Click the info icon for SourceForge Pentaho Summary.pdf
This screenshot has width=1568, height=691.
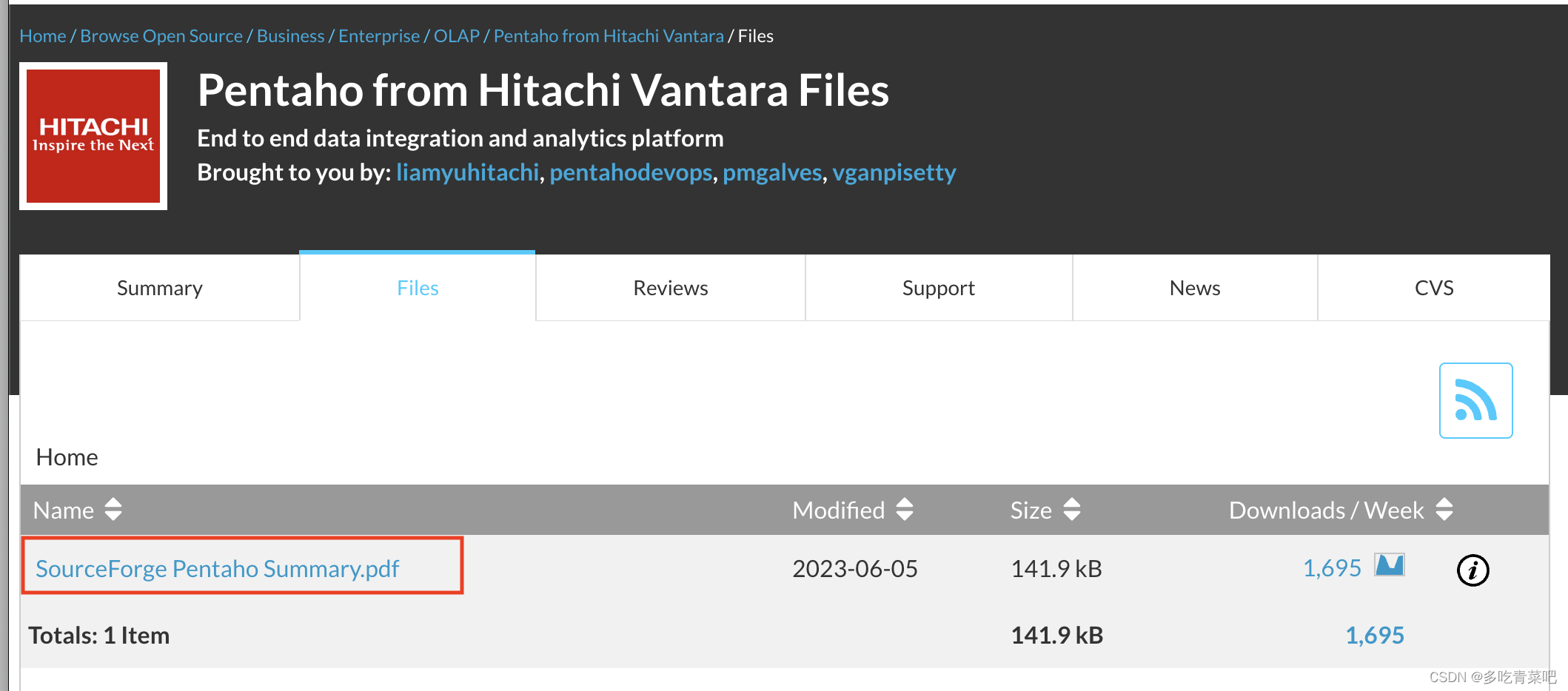point(1472,570)
